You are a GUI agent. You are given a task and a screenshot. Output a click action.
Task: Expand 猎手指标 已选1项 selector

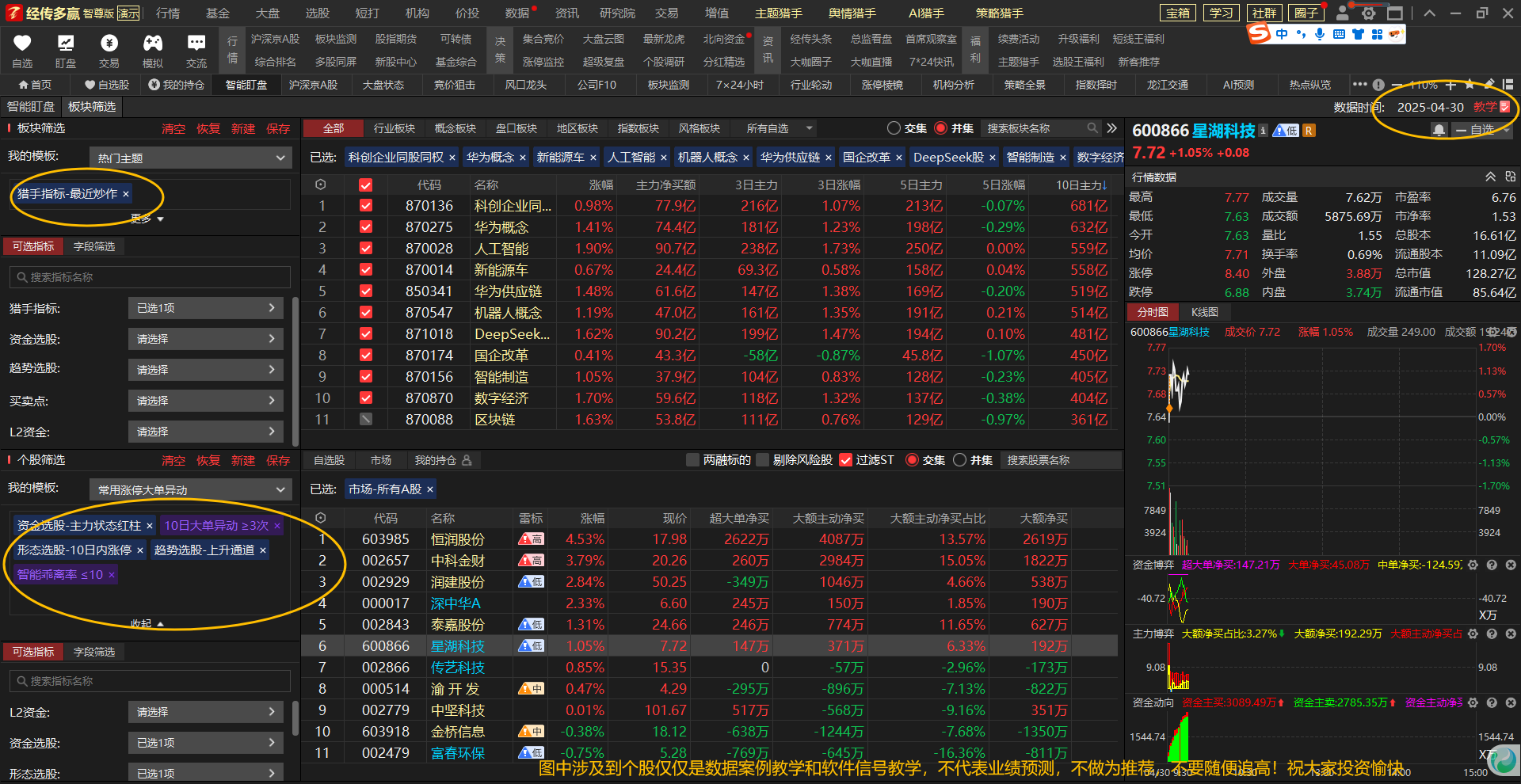(206, 308)
